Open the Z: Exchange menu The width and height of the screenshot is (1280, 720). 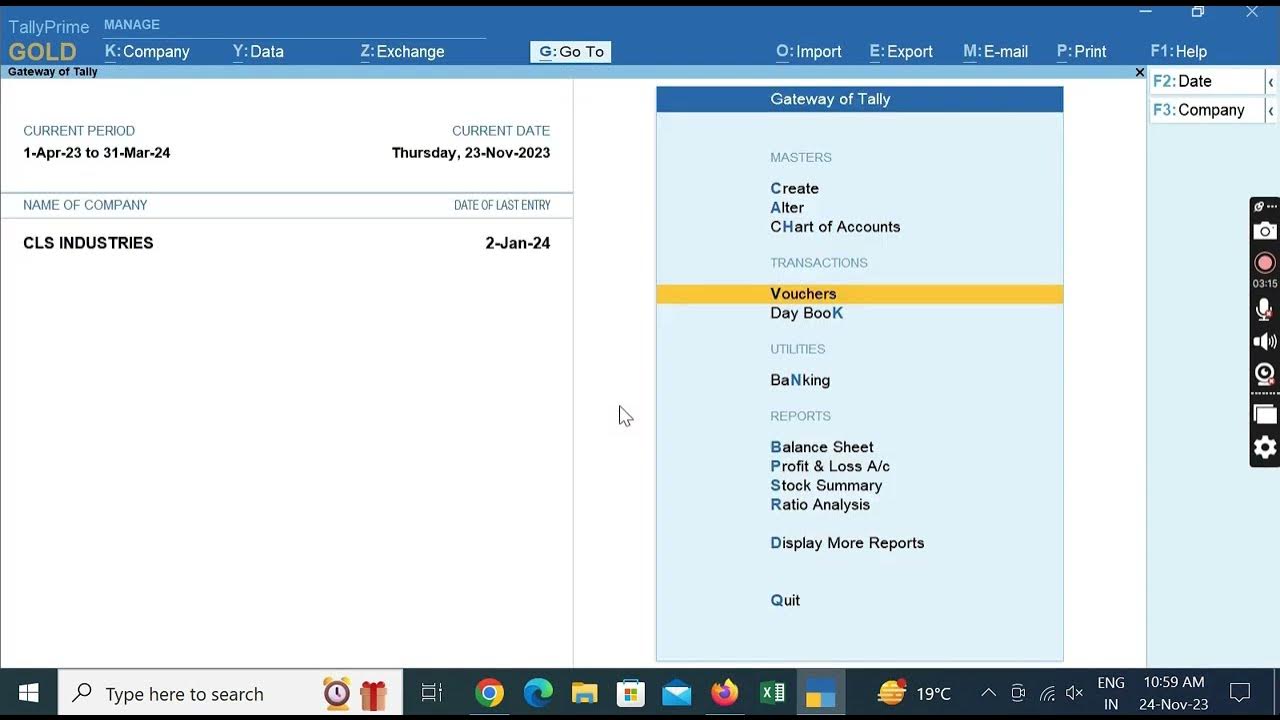(x=402, y=51)
